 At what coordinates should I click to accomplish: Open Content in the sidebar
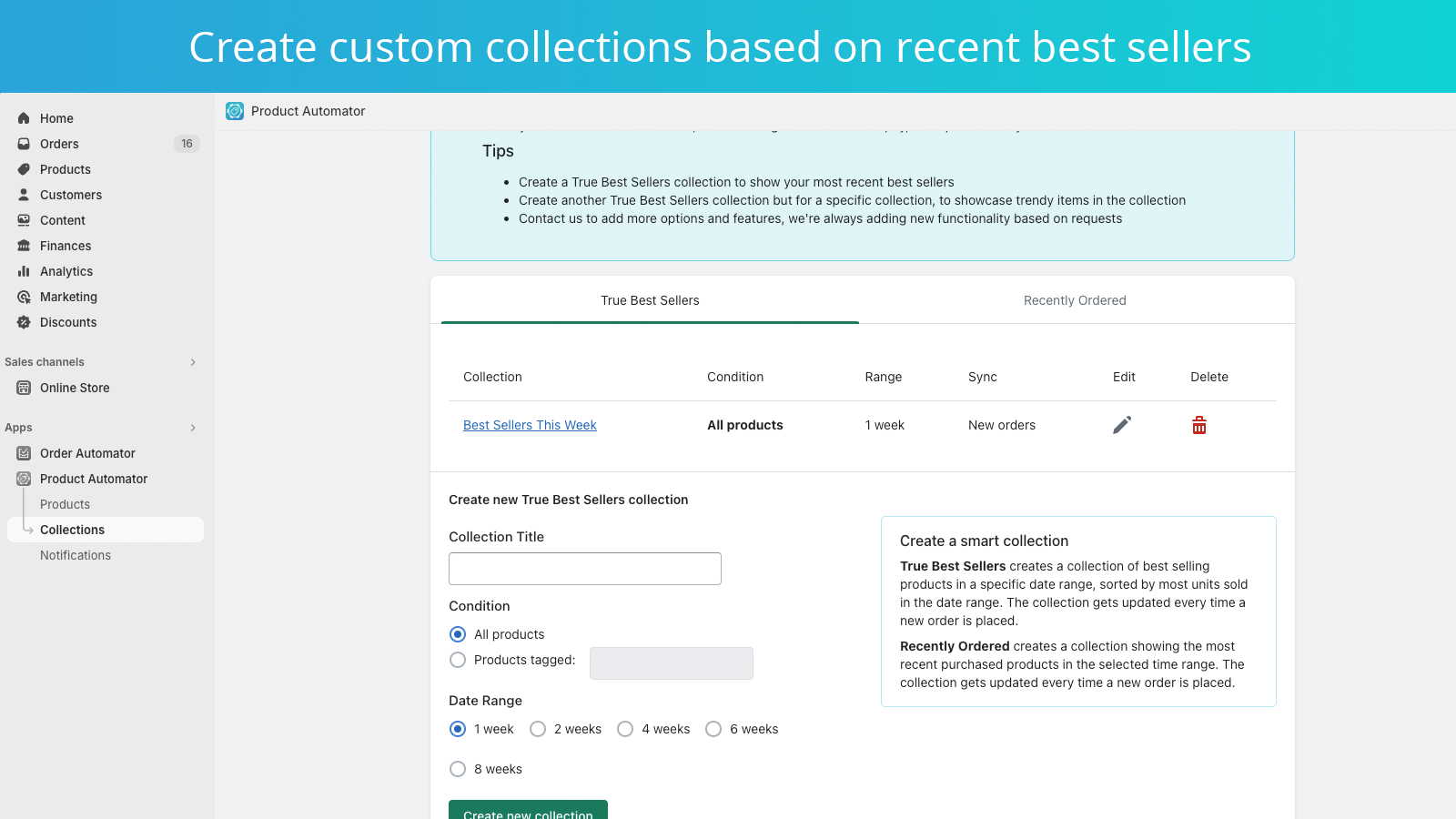coord(63,220)
